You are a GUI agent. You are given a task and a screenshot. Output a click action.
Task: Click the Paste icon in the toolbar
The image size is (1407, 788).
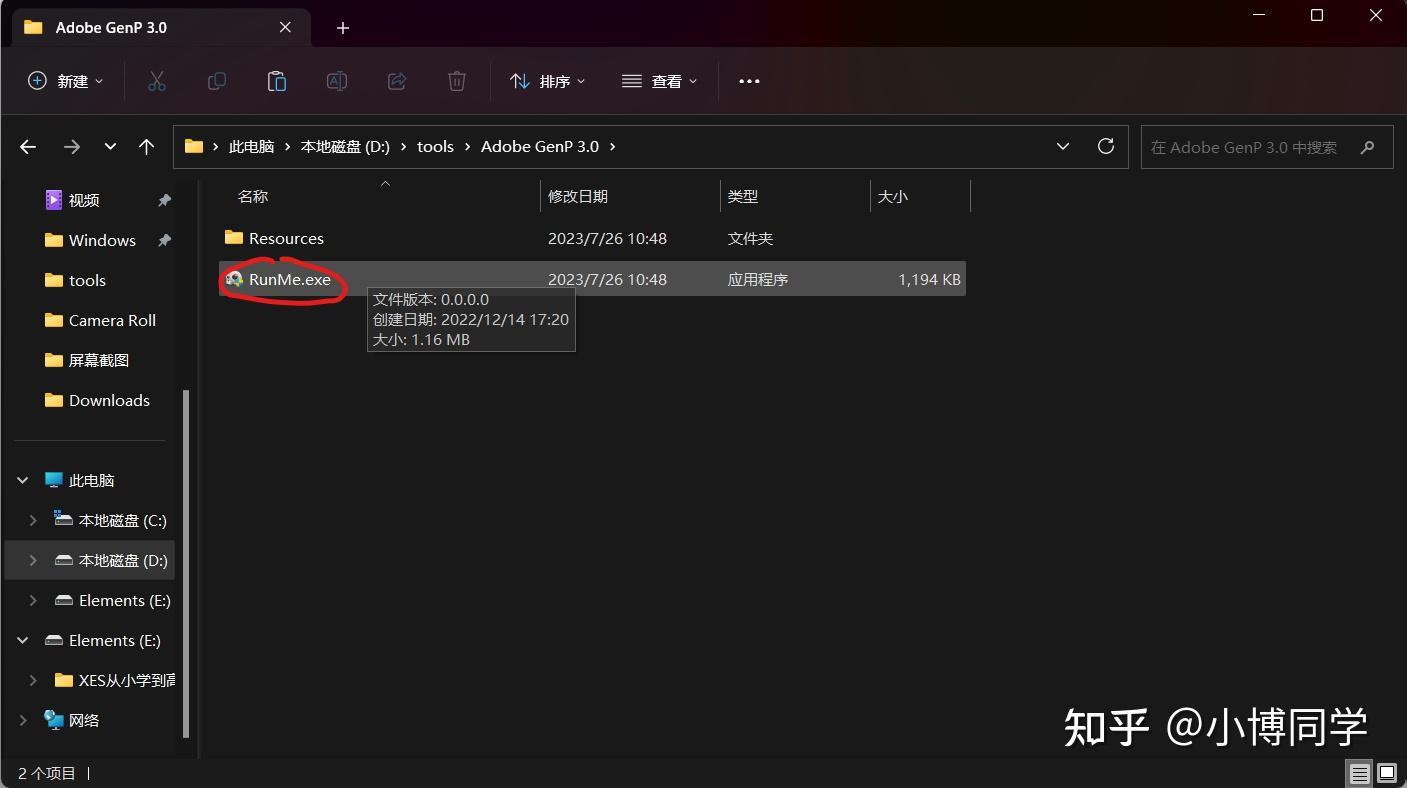tap(276, 81)
